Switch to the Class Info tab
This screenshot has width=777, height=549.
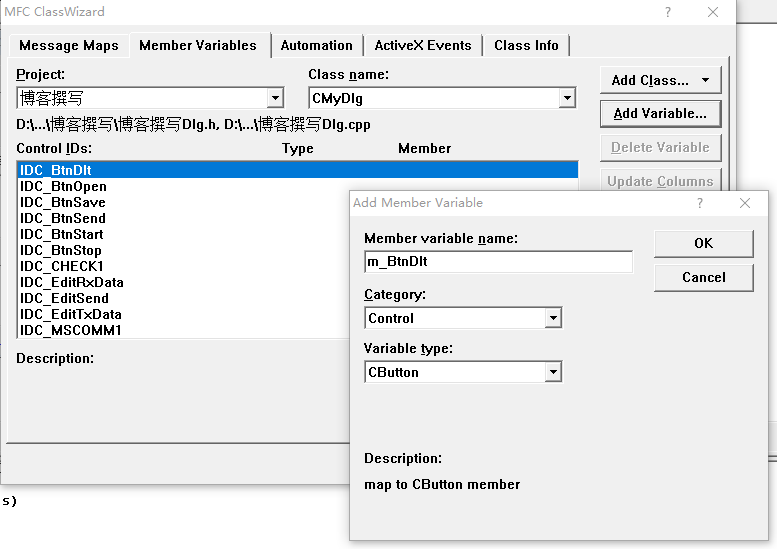[x=526, y=46]
